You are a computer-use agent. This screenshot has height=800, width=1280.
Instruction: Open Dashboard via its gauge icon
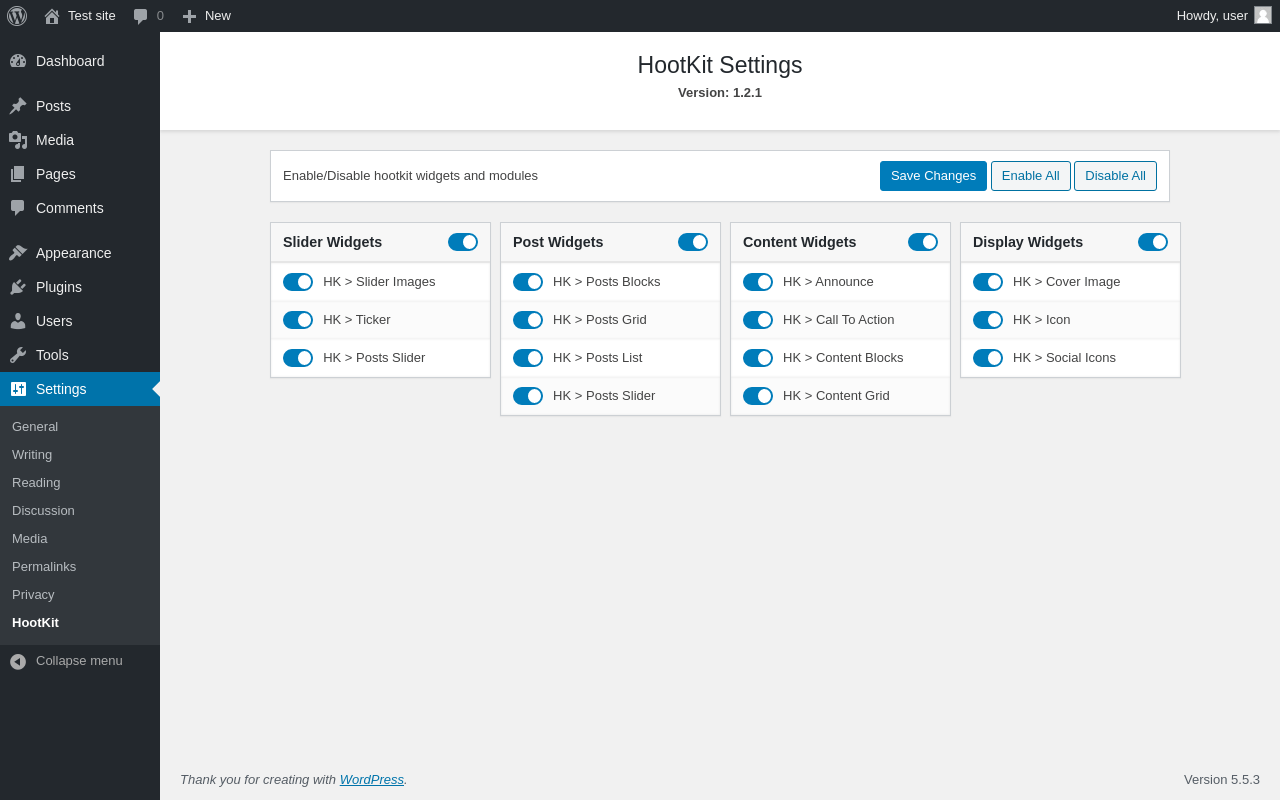[x=18, y=61]
